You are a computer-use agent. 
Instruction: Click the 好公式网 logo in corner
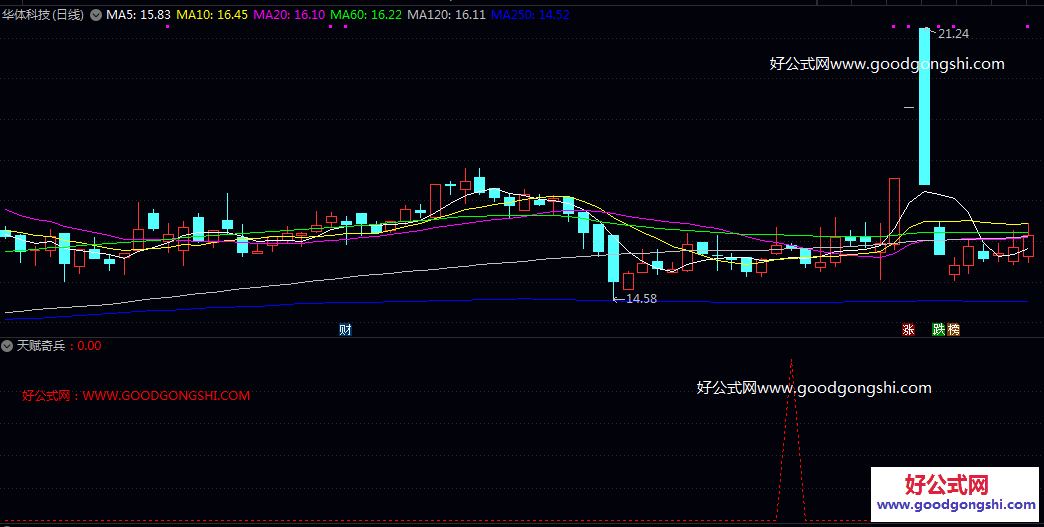click(955, 493)
